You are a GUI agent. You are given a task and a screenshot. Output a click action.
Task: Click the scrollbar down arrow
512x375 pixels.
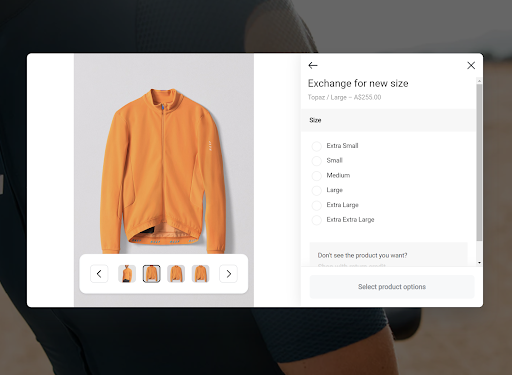click(x=479, y=263)
